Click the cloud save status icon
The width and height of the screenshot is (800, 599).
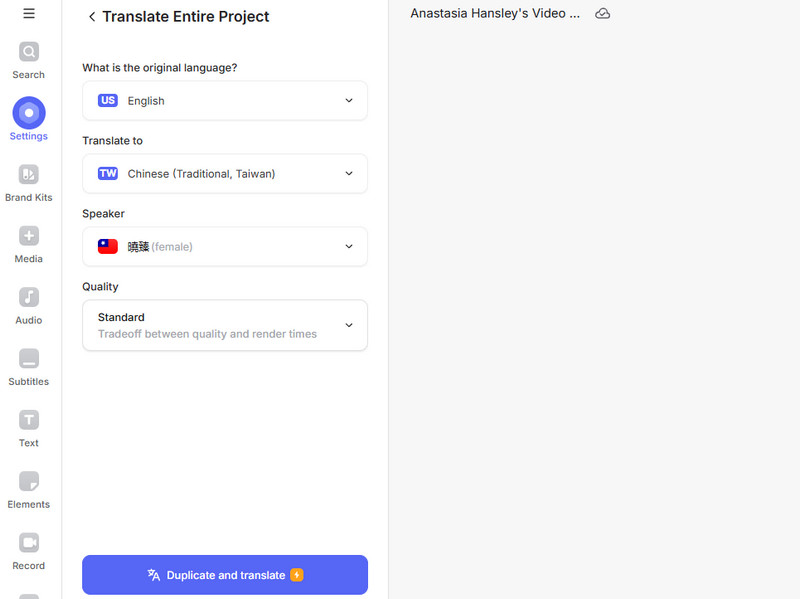point(602,14)
